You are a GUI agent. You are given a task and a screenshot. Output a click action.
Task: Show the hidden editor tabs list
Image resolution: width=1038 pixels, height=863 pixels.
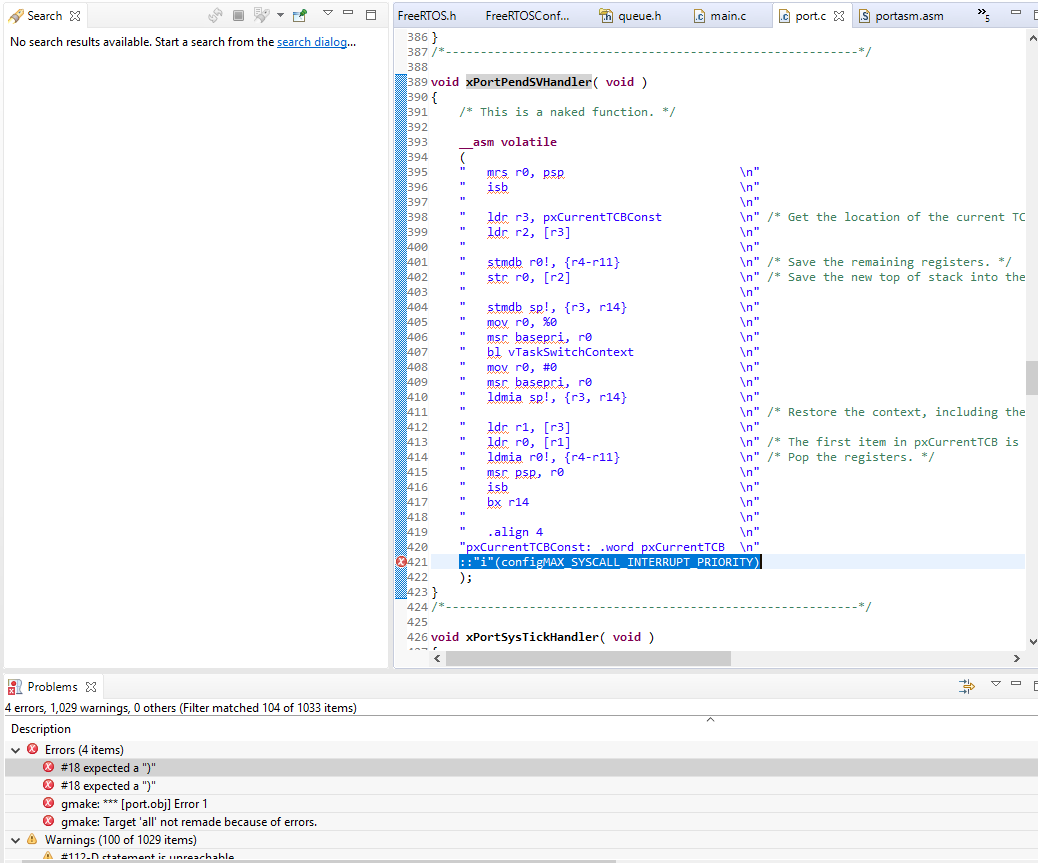984,15
